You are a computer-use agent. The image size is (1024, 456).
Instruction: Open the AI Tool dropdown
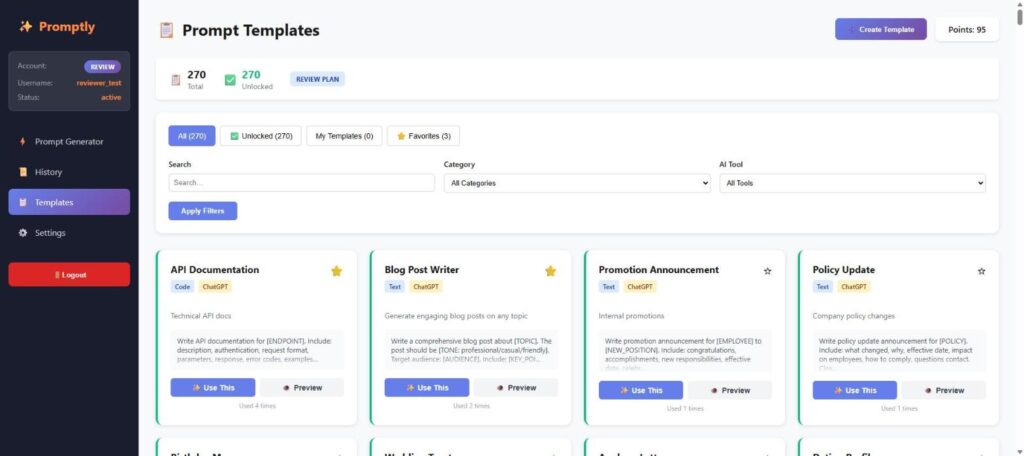click(x=852, y=184)
